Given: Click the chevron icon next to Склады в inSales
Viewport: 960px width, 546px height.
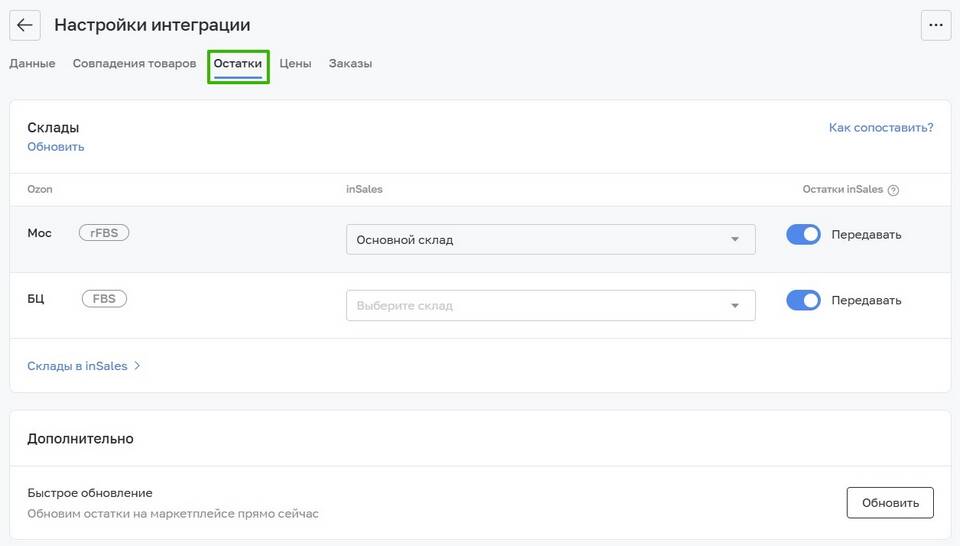Looking at the screenshot, I should pyautogui.click(x=137, y=365).
